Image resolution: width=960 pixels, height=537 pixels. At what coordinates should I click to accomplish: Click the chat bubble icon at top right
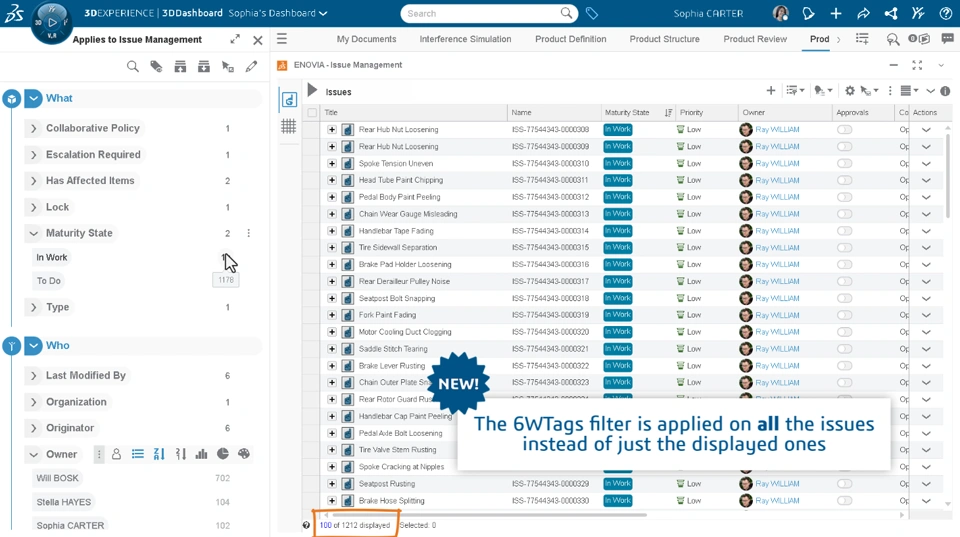point(947,39)
